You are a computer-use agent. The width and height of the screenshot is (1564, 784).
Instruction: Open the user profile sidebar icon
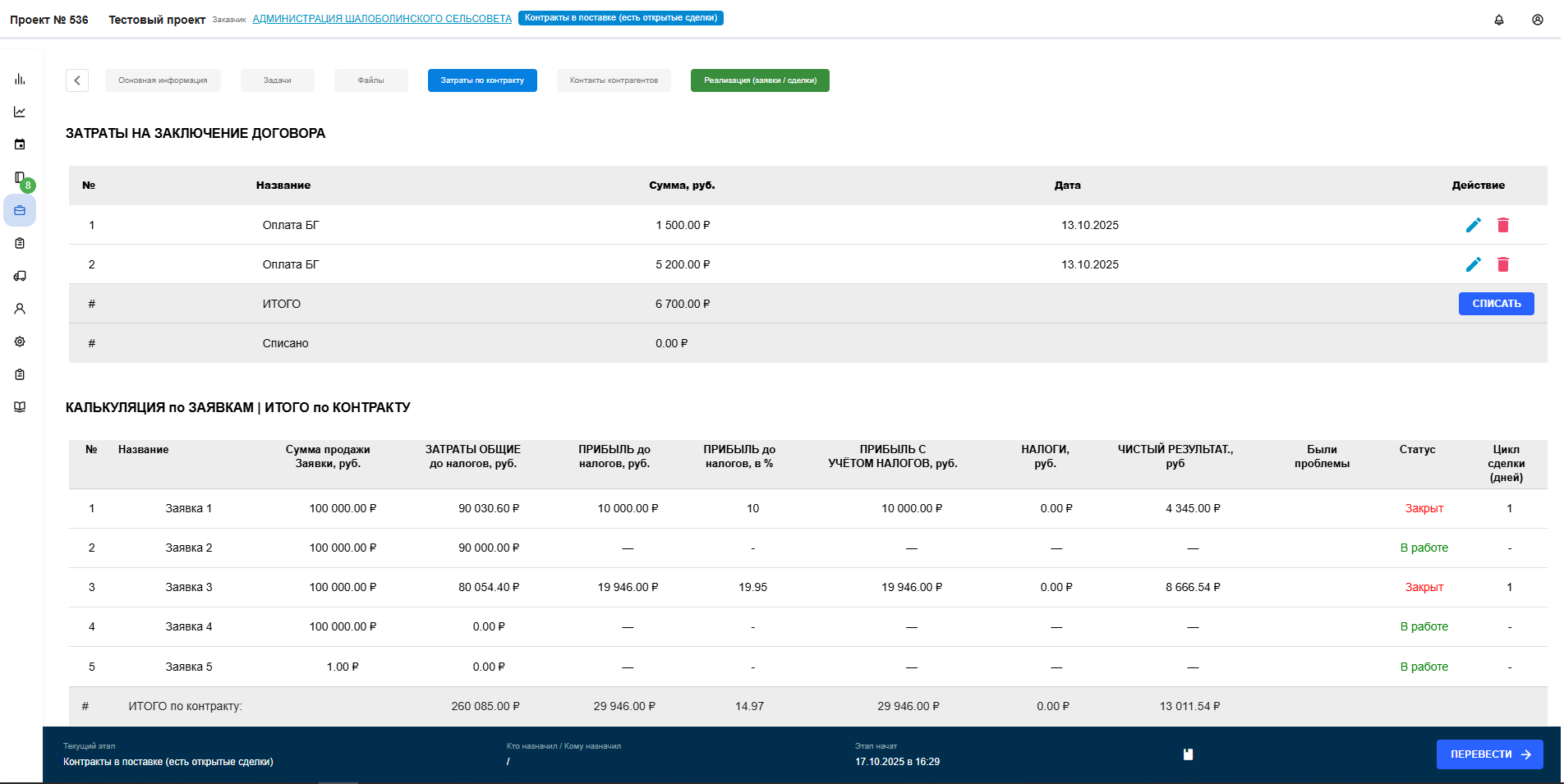(20, 309)
